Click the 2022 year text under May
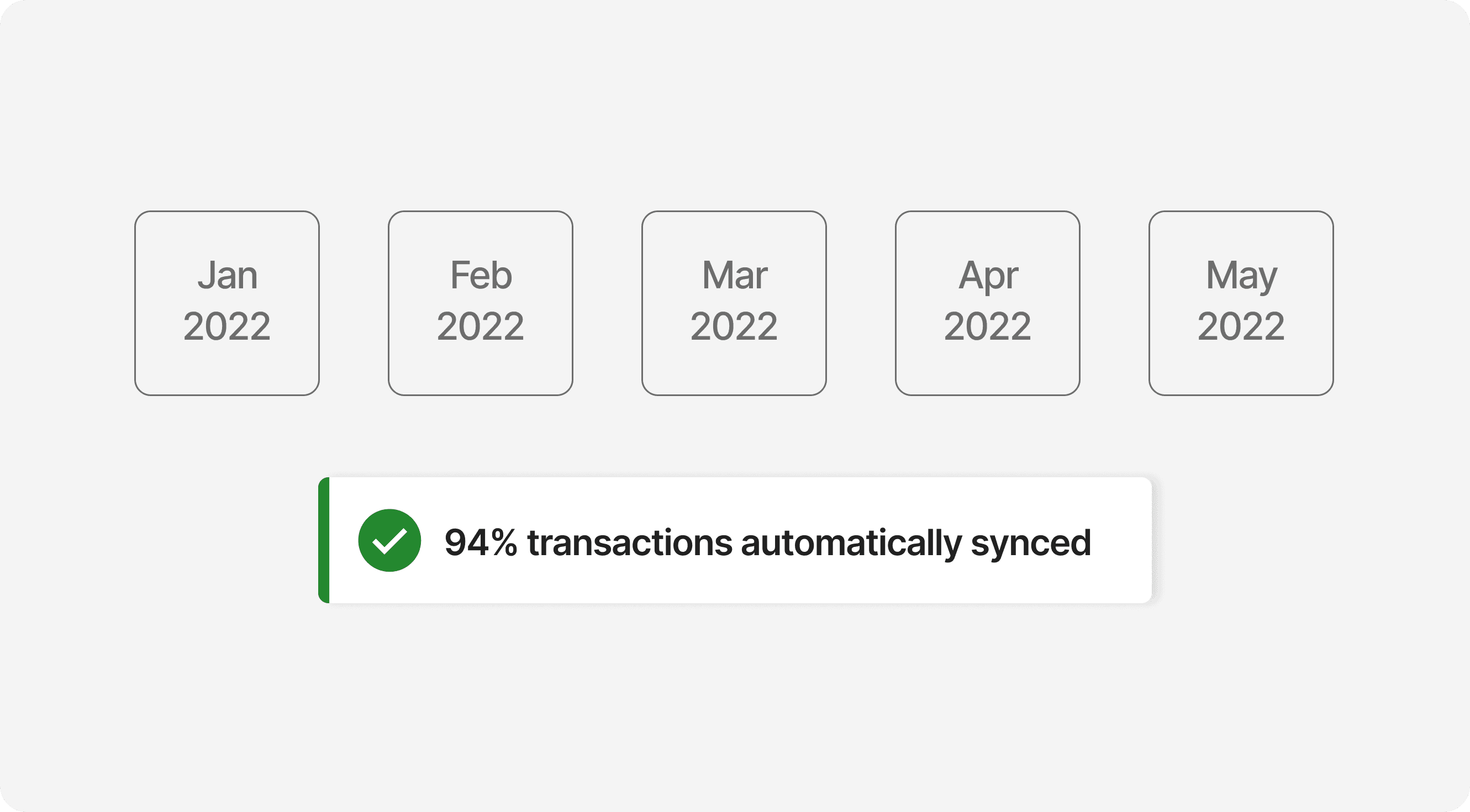The image size is (1470, 812). tap(1241, 326)
